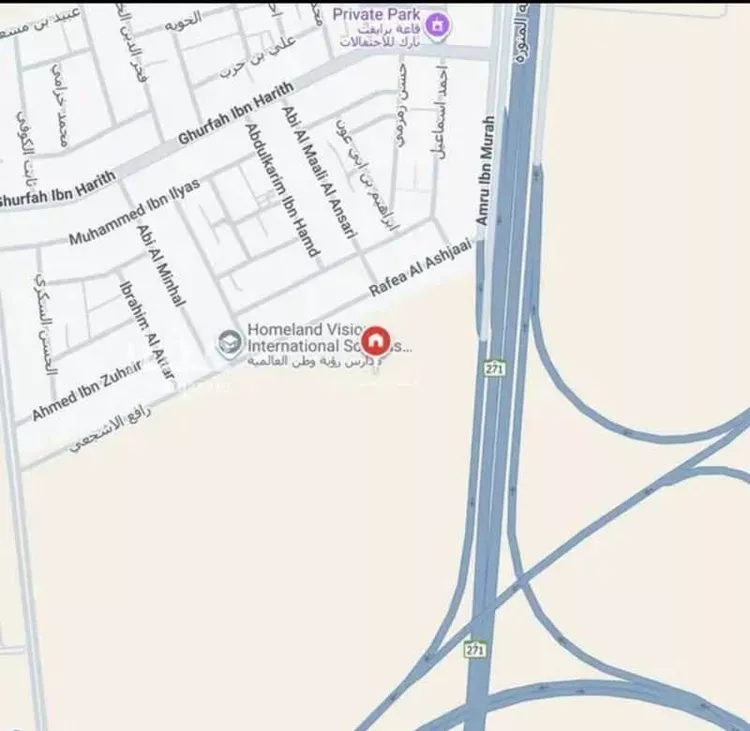
Task: Click the lower 271 highway shield
Action: (474, 649)
